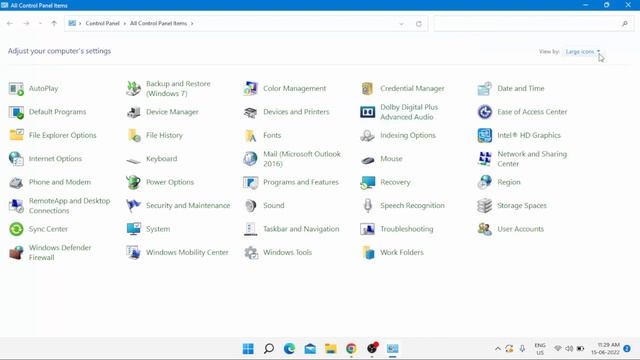
Task: Open the Dolby Digital Plus icon
Action: [x=367, y=112]
